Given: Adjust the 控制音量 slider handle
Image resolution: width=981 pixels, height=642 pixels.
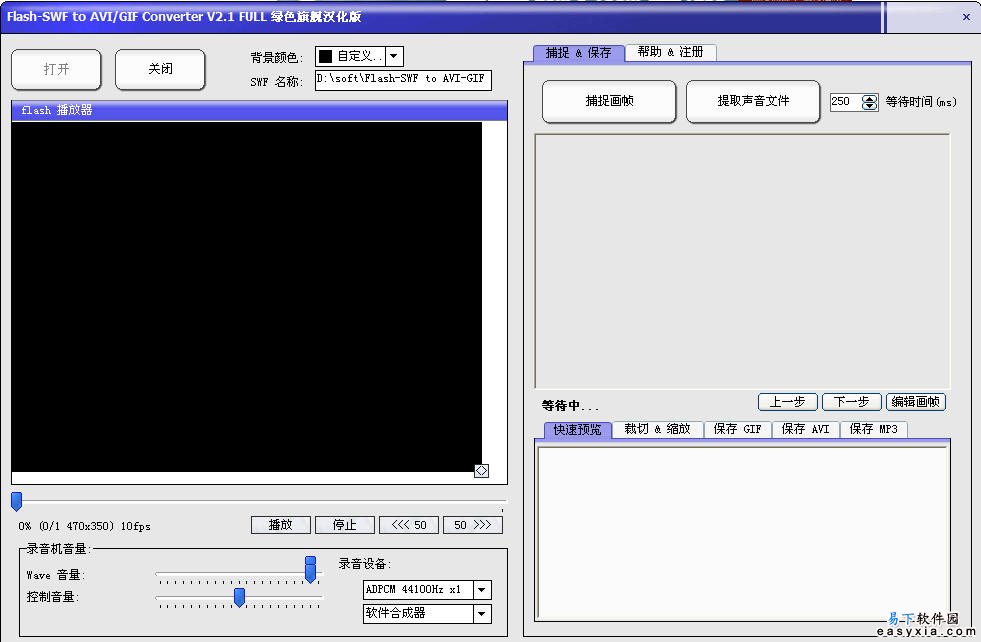Looking at the screenshot, I should pos(239,598).
